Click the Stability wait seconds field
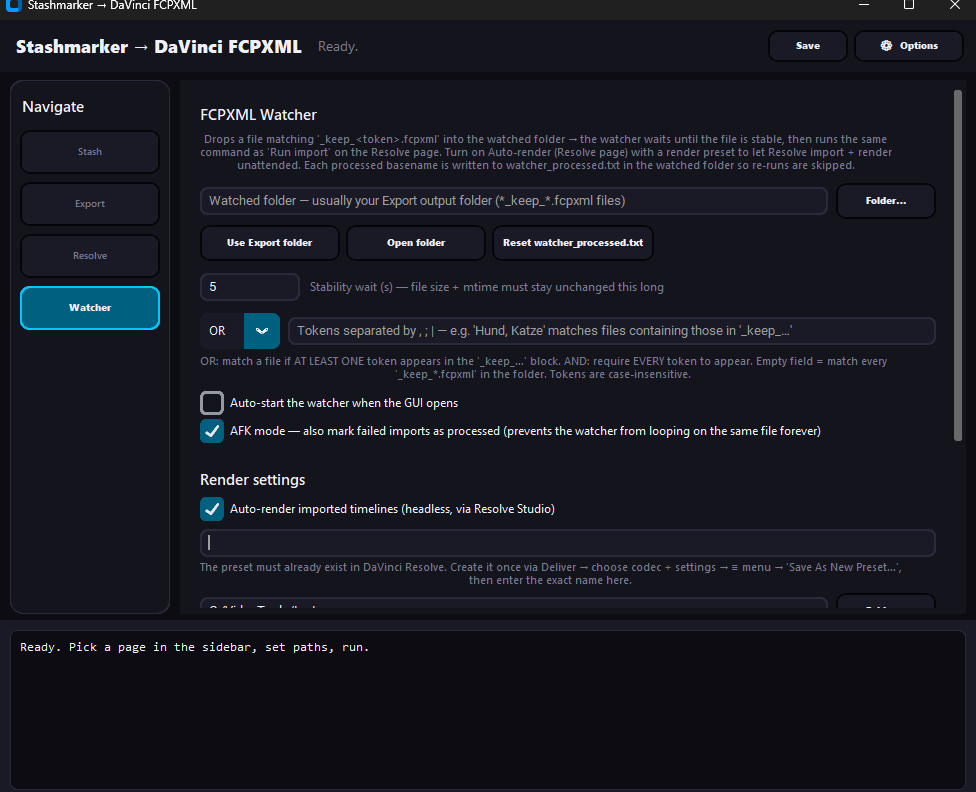Screen dimensions: 976x792 pos(249,287)
